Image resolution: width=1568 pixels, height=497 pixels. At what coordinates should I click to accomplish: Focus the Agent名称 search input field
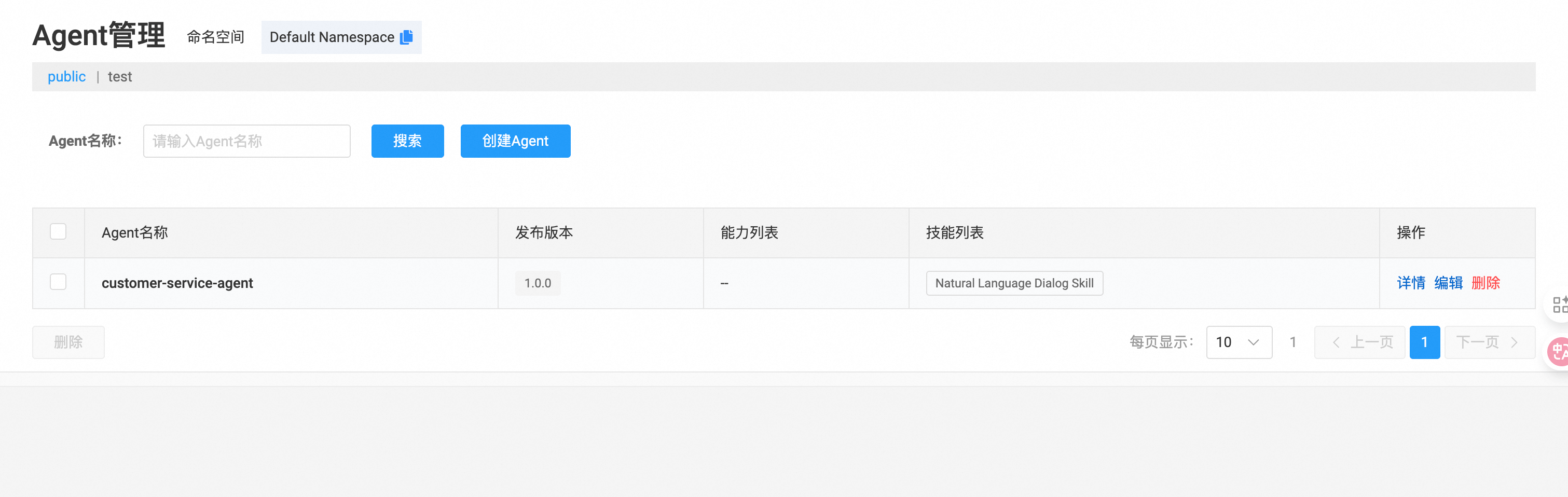point(246,141)
